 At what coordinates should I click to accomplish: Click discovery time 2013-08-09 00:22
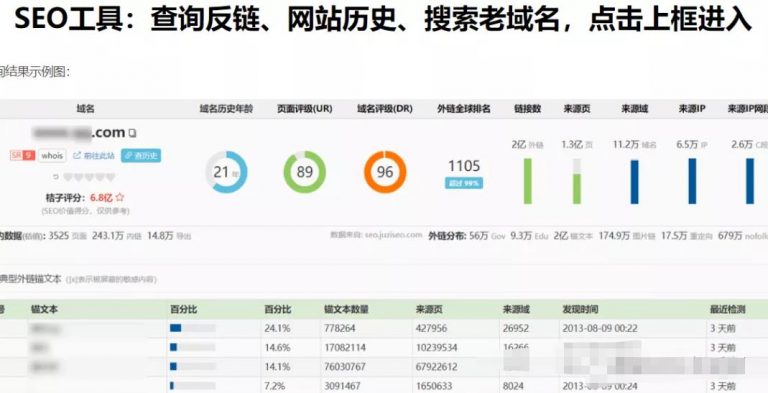[600, 328]
